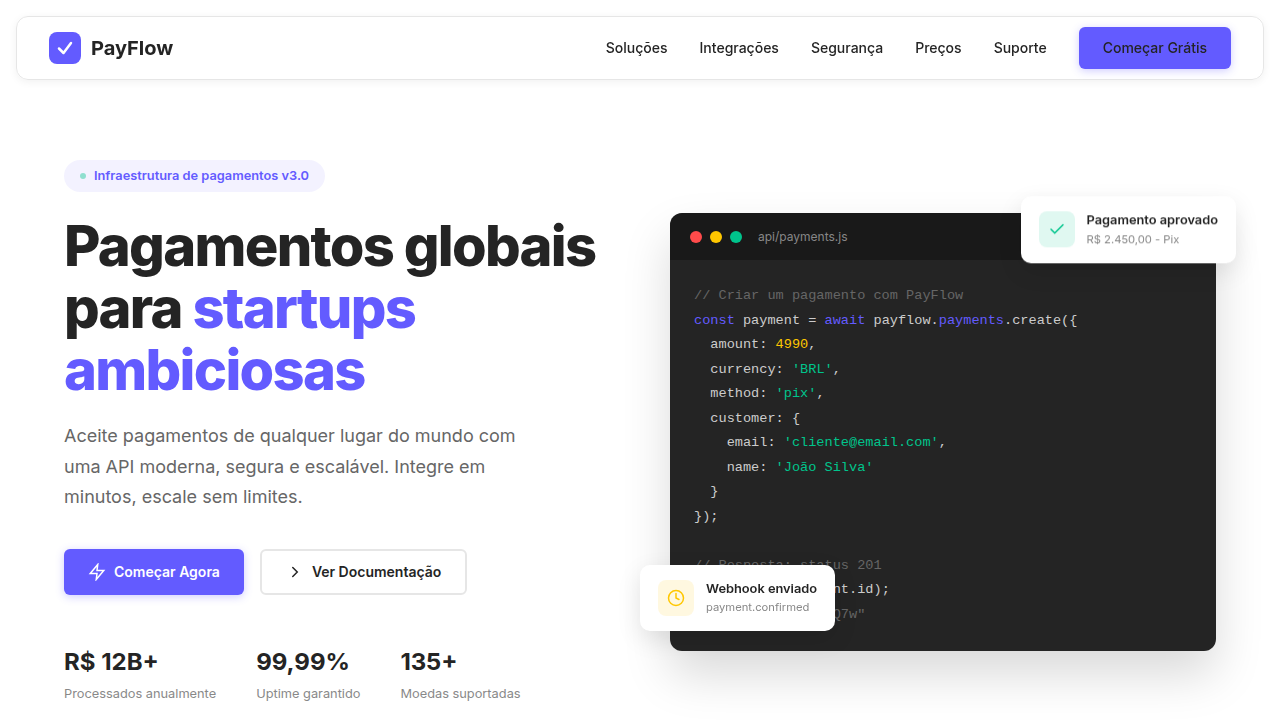Click the yellow traffic-light dot on code window
This screenshot has width=1280, height=720.
[x=716, y=238]
